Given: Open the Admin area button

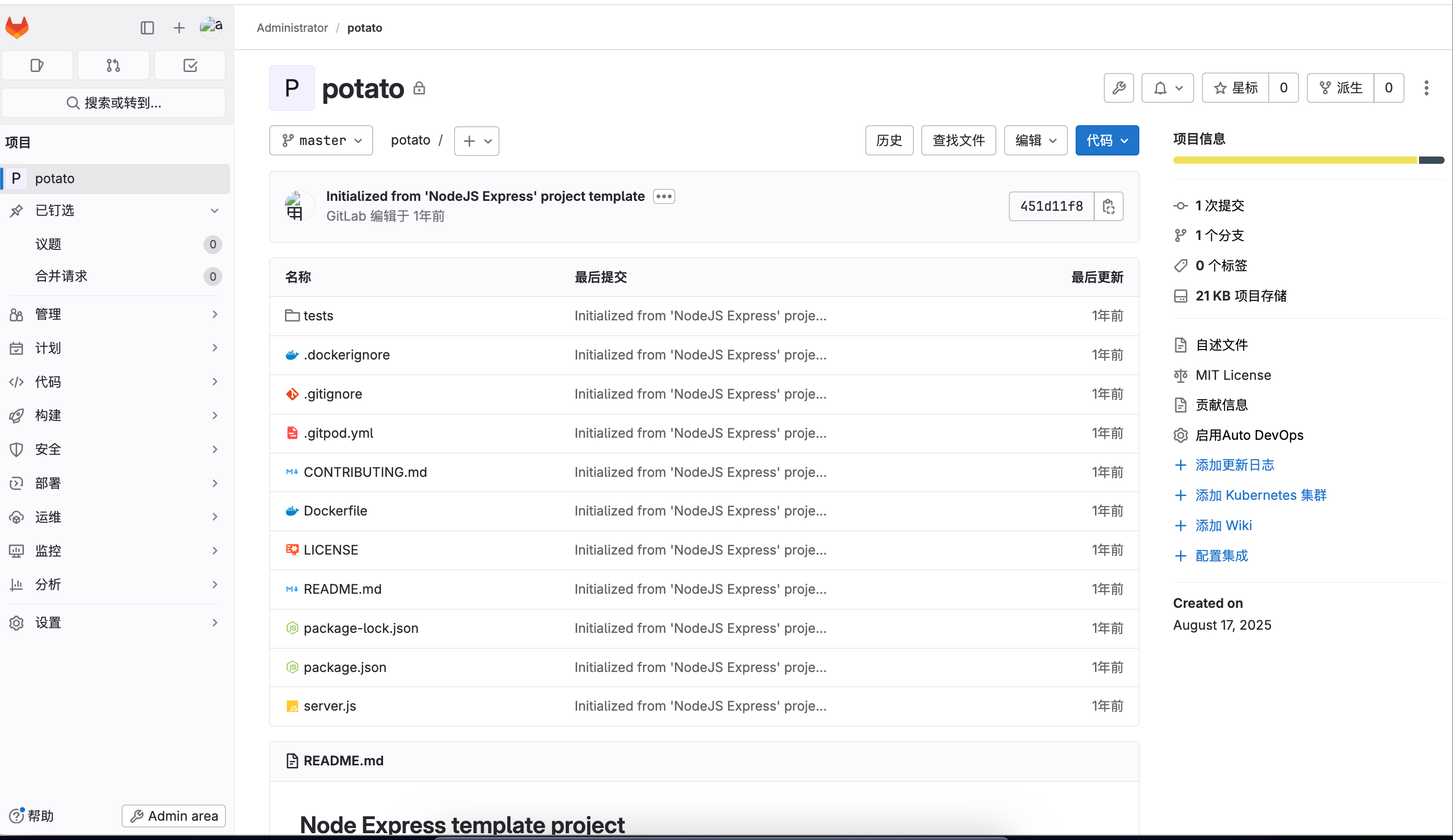Looking at the screenshot, I should 174,816.
